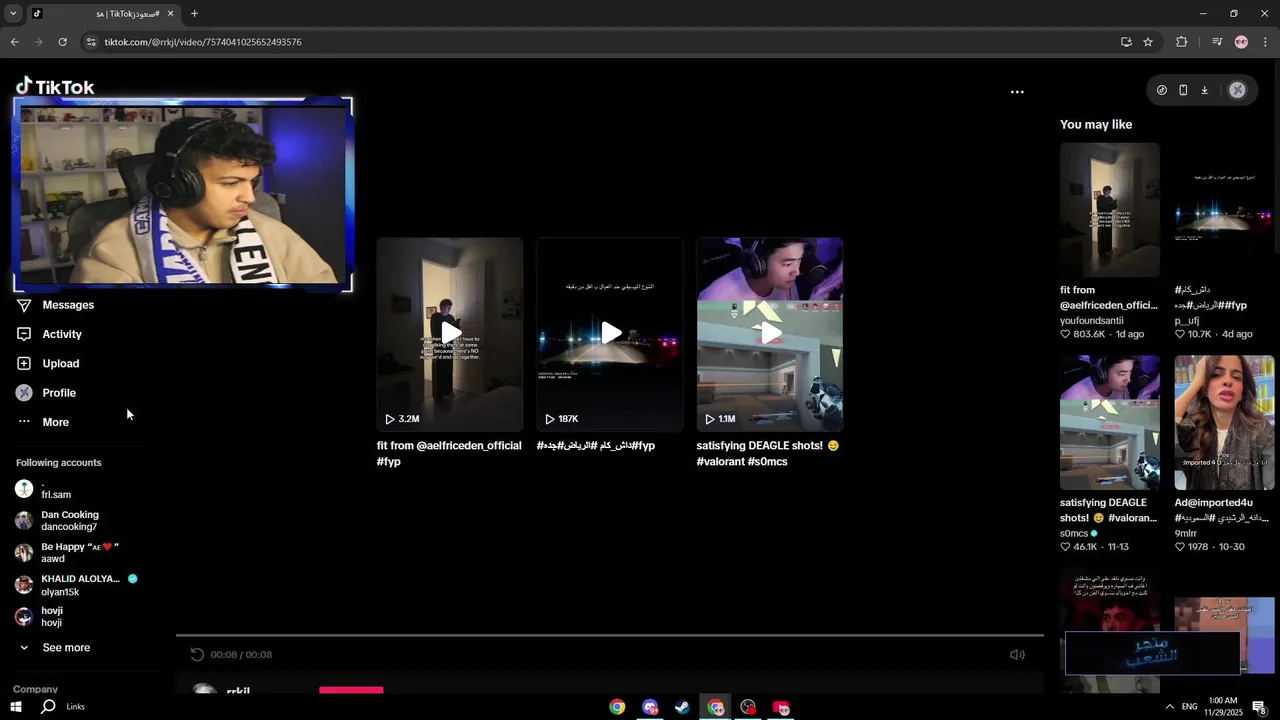Viewport: 1280px width, 720px height.
Task: Like the 803.6K likes recommended video
Action: [1066, 335]
